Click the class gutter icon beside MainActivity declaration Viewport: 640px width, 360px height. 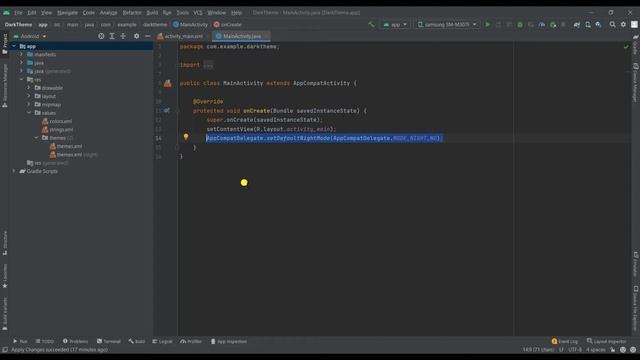(168, 83)
